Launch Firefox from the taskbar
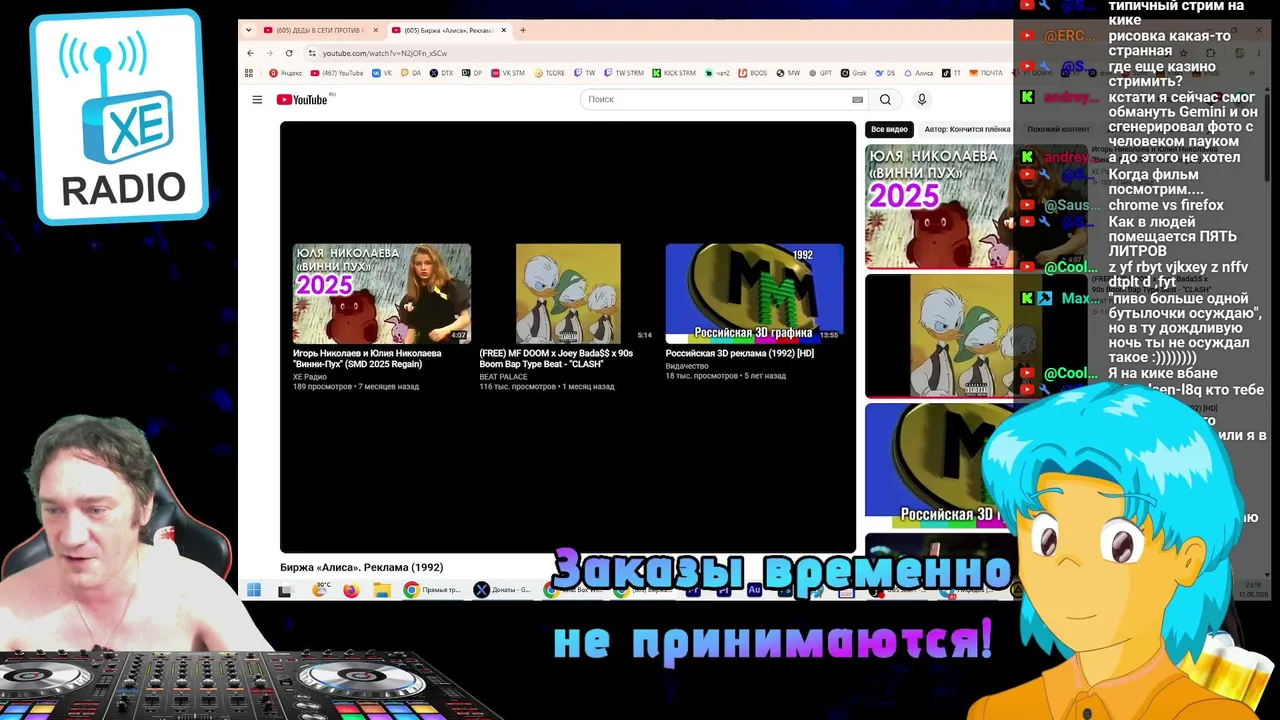 351,590
